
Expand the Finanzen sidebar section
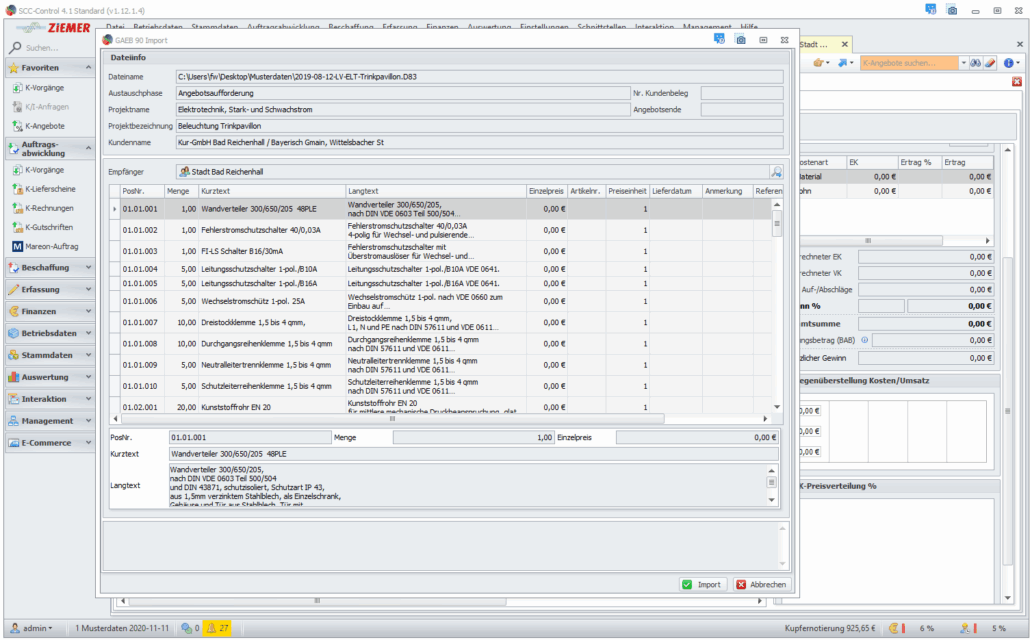pyautogui.click(x=50, y=311)
